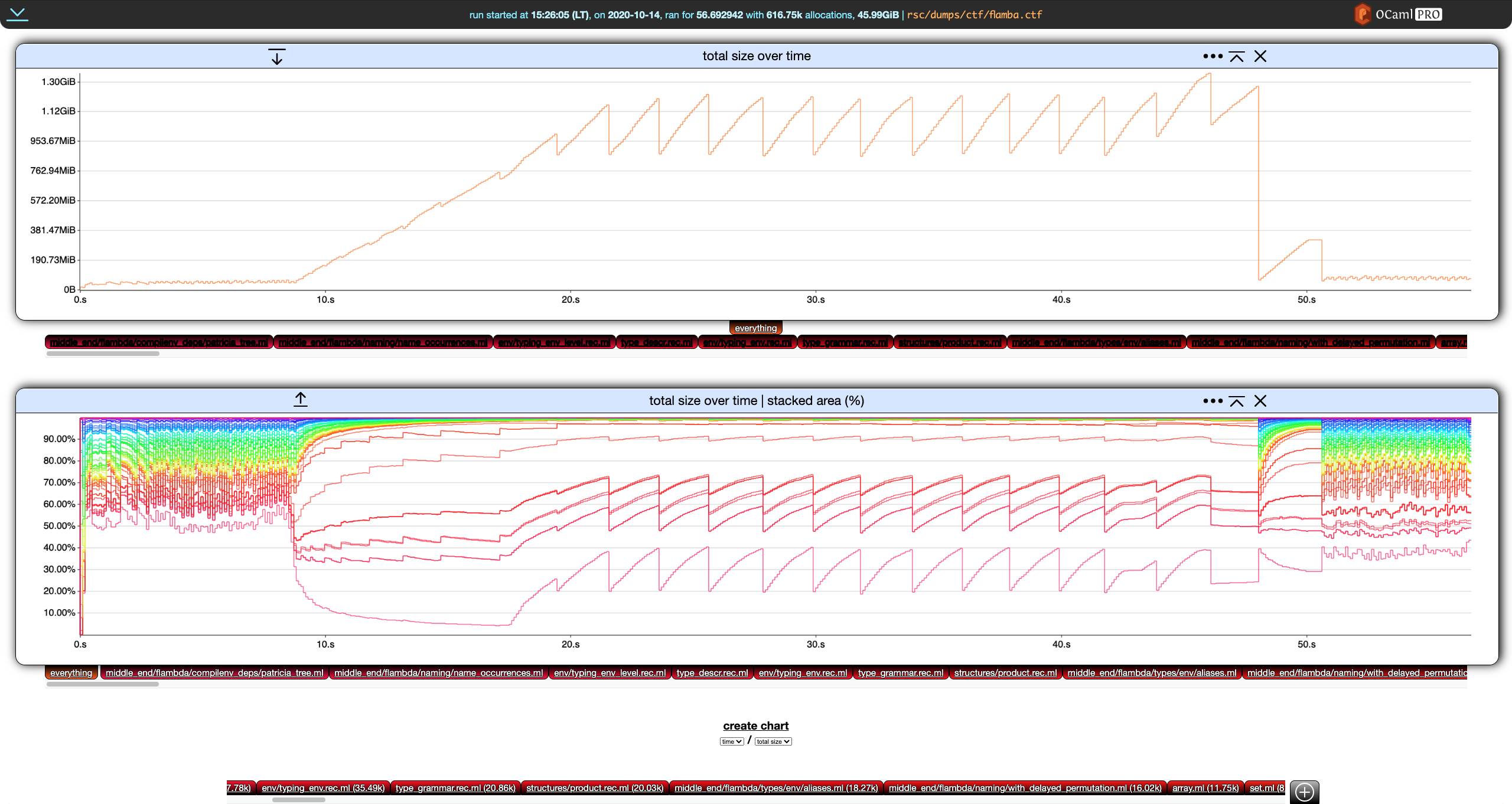Viewport: 1512px width, 804px height.
Task: Toggle the name_occurrences.ml filter under stacked chart
Action: 438,673
